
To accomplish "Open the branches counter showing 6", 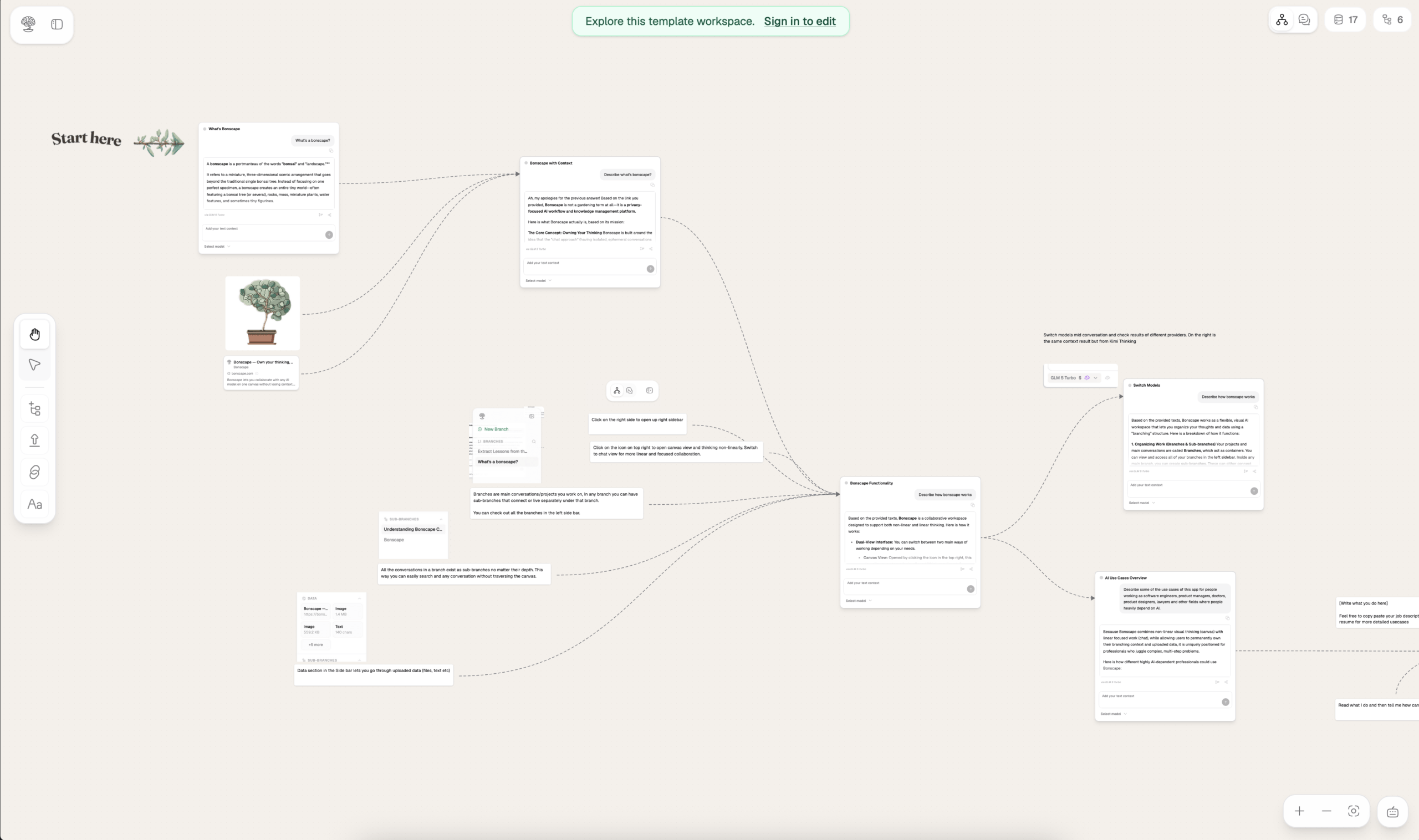I will coord(1392,20).
